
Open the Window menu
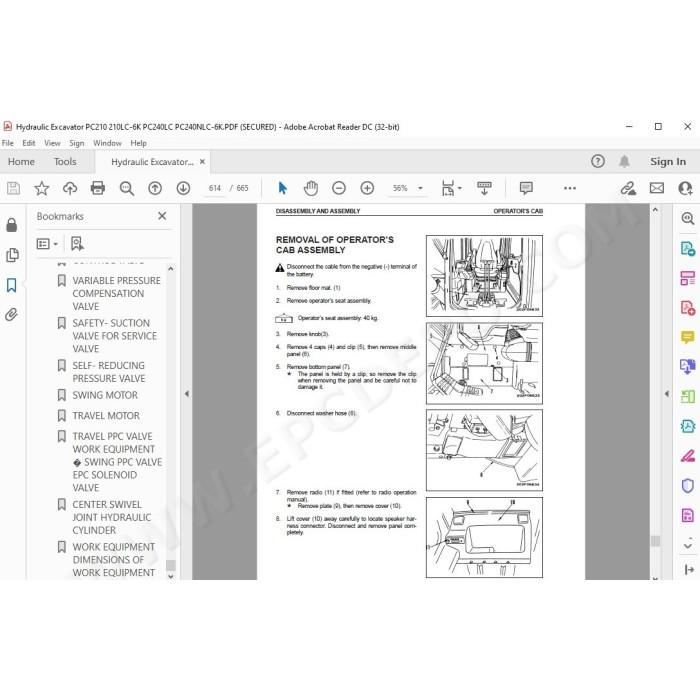(x=107, y=143)
